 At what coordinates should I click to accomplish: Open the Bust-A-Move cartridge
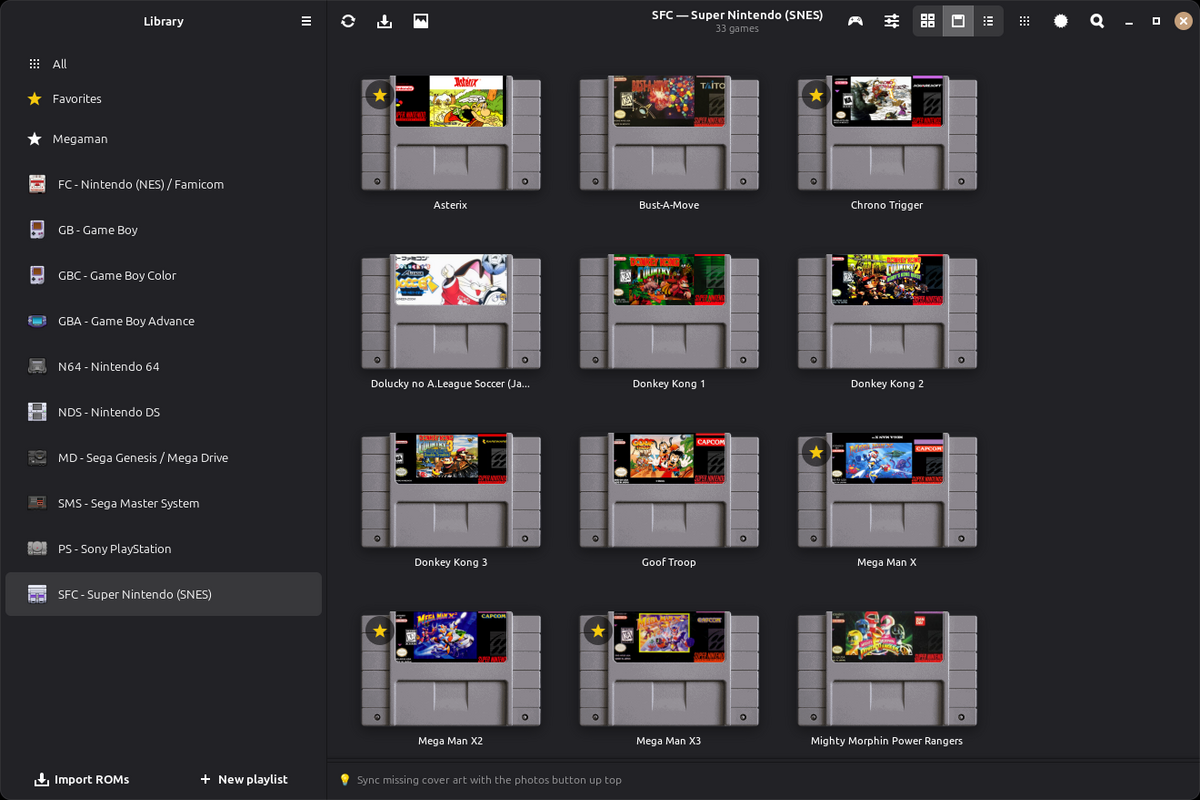click(x=669, y=132)
